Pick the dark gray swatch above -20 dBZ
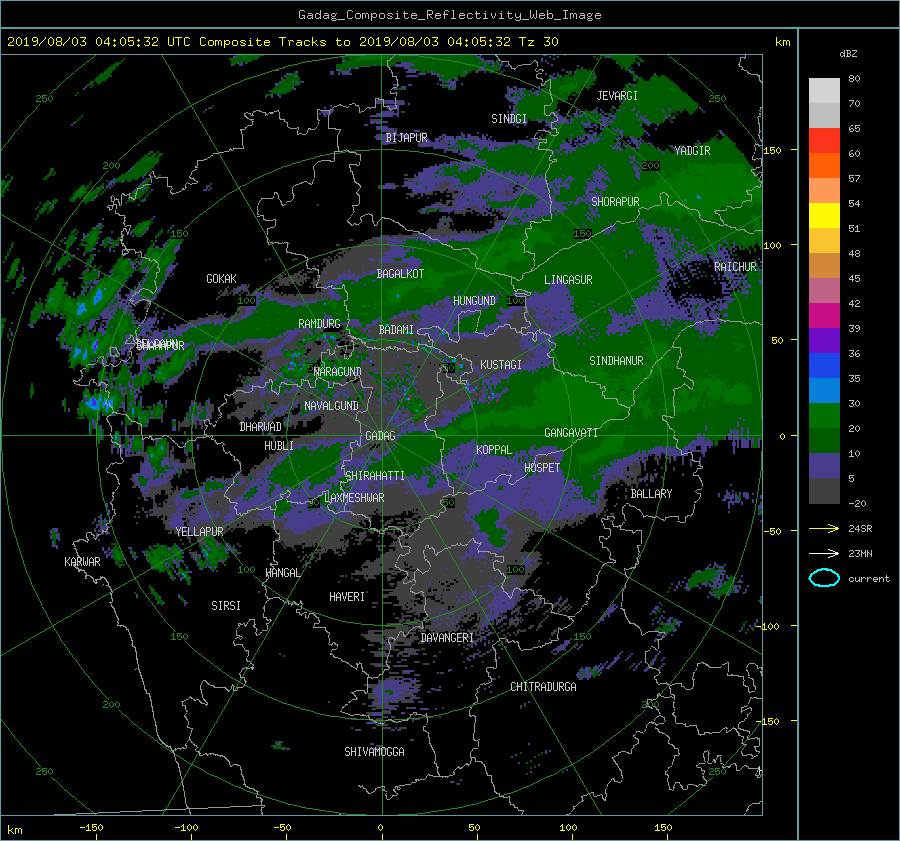 click(x=824, y=491)
